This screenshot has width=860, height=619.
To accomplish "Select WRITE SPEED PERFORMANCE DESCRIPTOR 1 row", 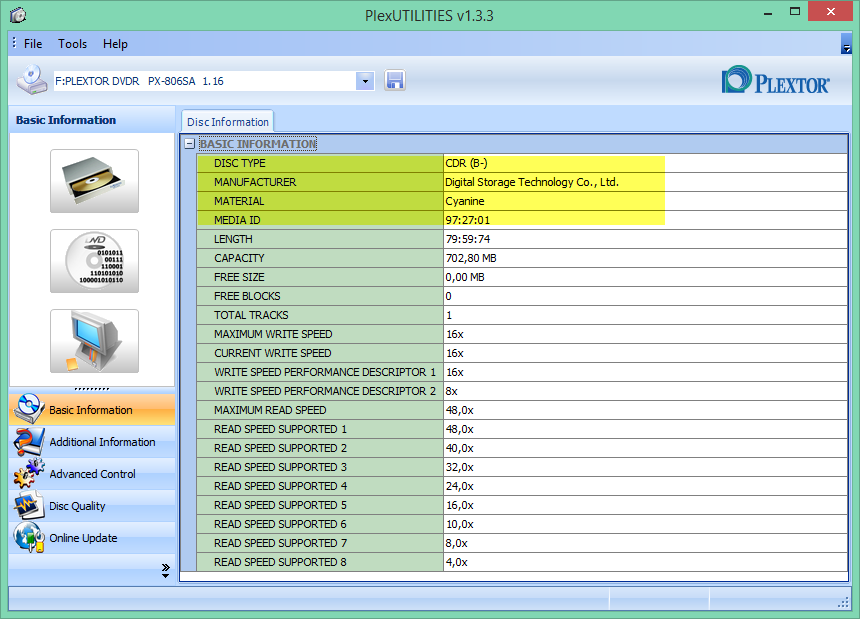I will [x=320, y=372].
